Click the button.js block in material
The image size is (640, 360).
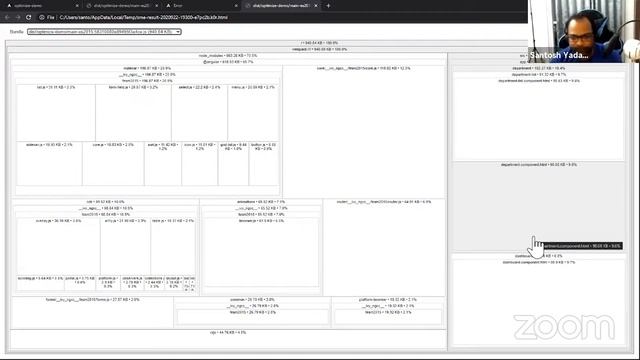[x=264, y=164]
